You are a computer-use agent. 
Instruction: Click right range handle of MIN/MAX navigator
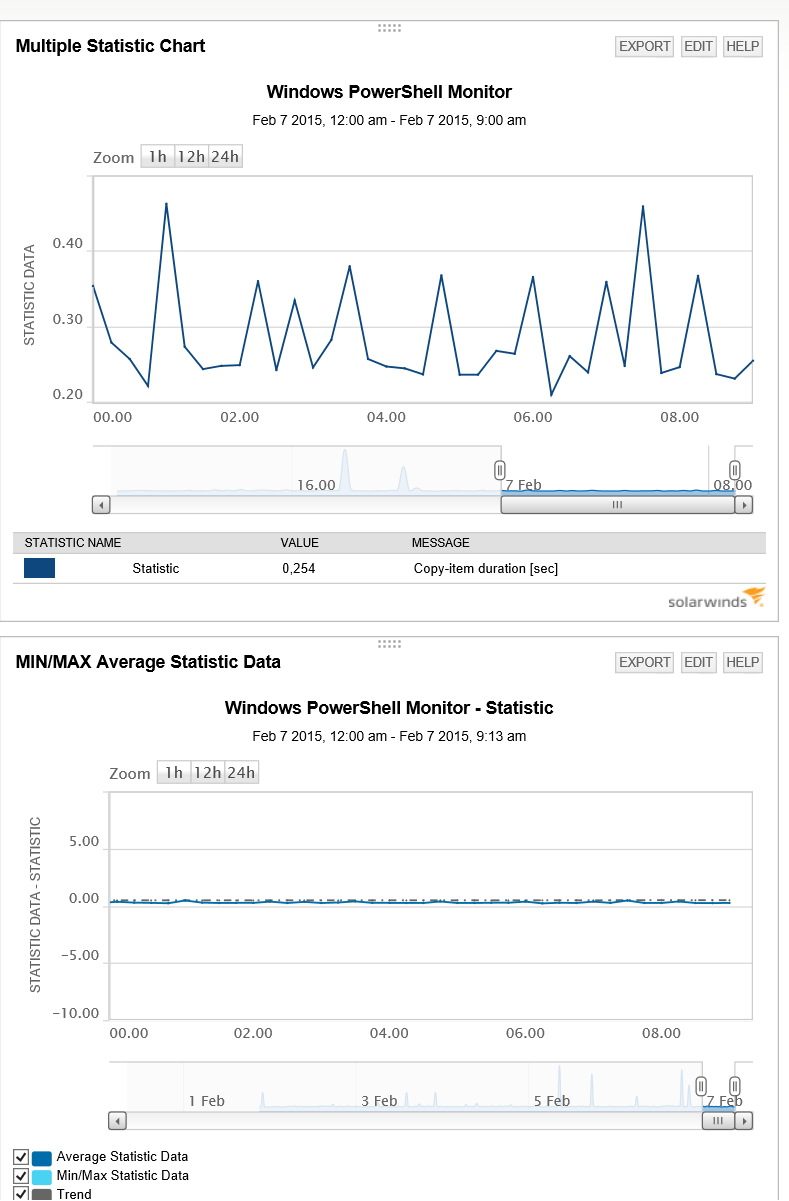click(x=735, y=1086)
